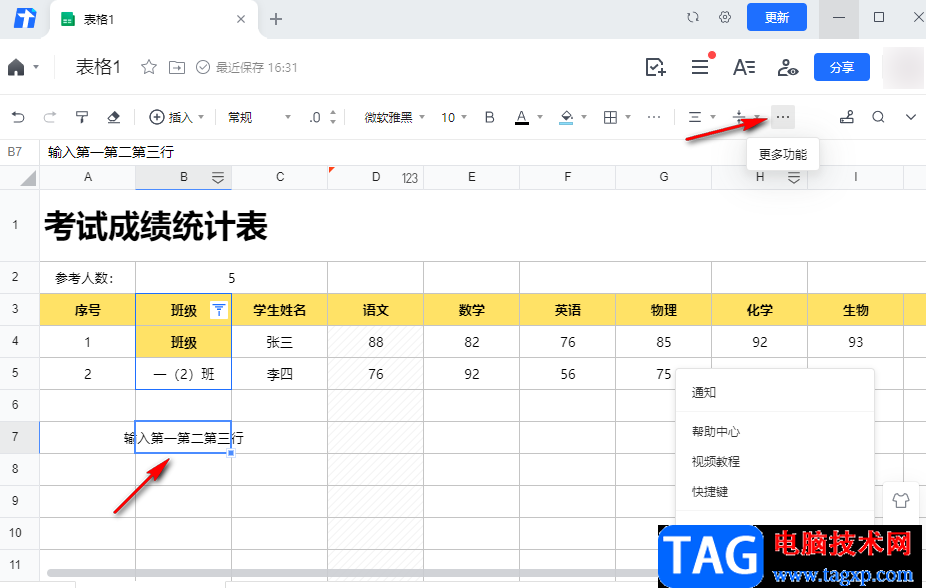926x588 pixels.
Task: Toggle the 班级 header filter button
Action: coord(219,309)
